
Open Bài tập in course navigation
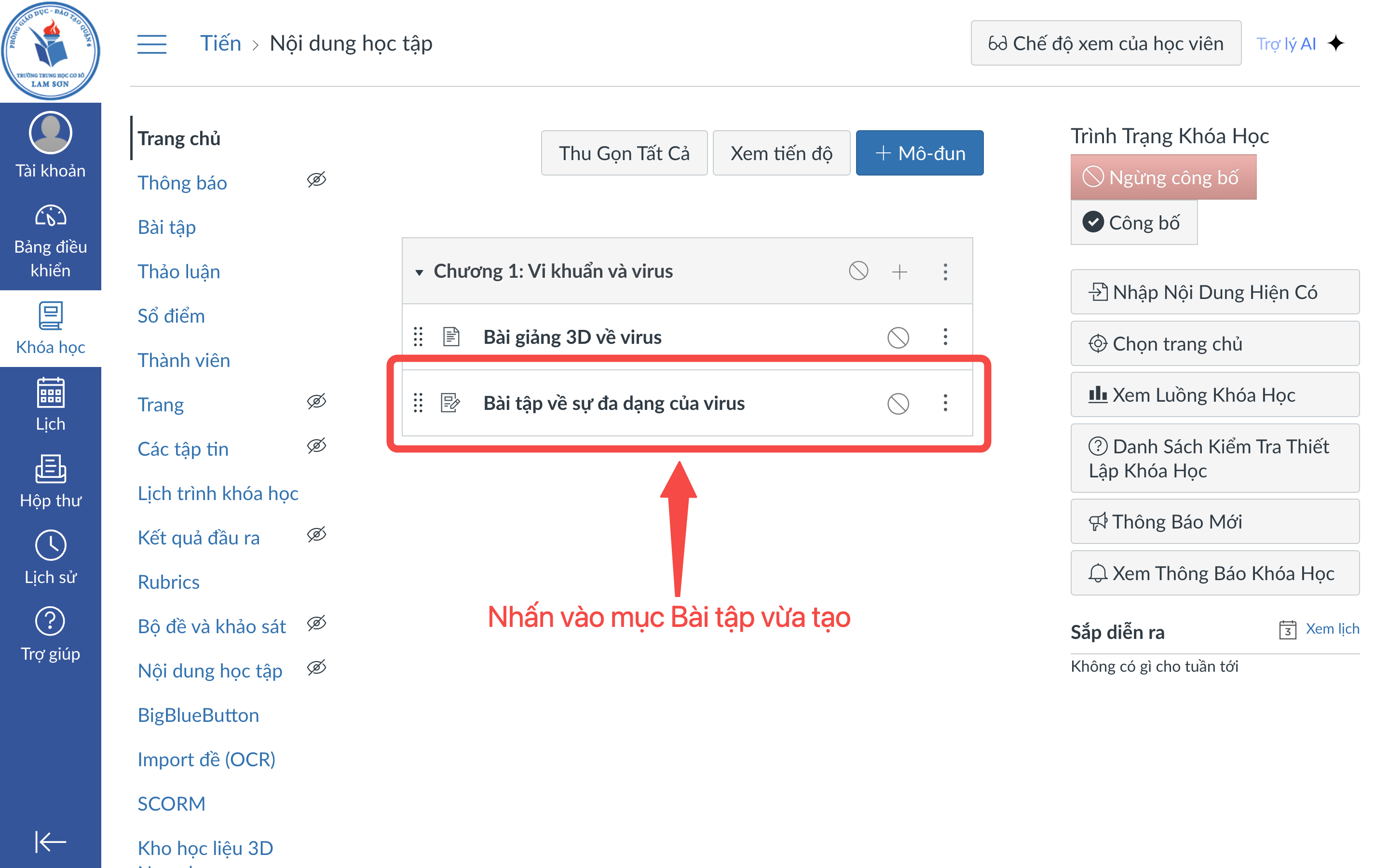click(x=167, y=227)
